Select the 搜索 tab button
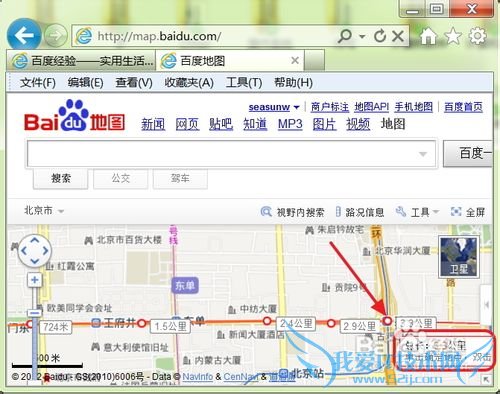Image resolution: width=500 pixels, height=394 pixels. 61,178
